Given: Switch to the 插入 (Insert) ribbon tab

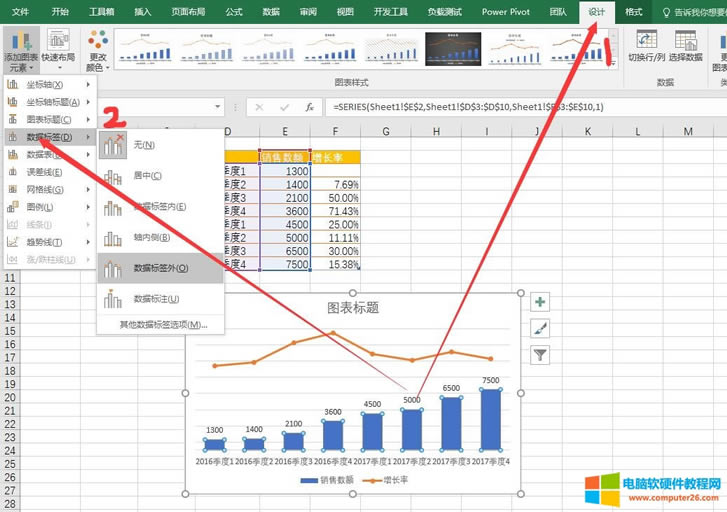Looking at the screenshot, I should [x=143, y=12].
